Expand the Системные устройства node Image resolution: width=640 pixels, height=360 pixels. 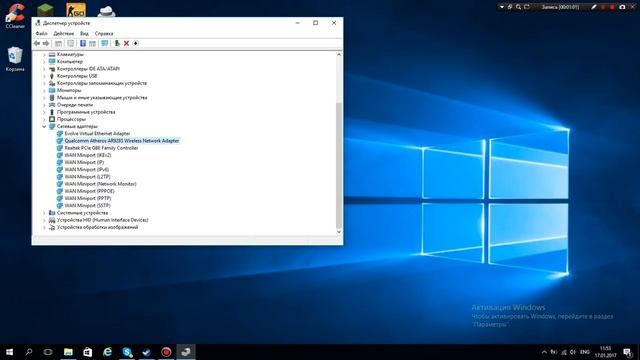point(44,213)
